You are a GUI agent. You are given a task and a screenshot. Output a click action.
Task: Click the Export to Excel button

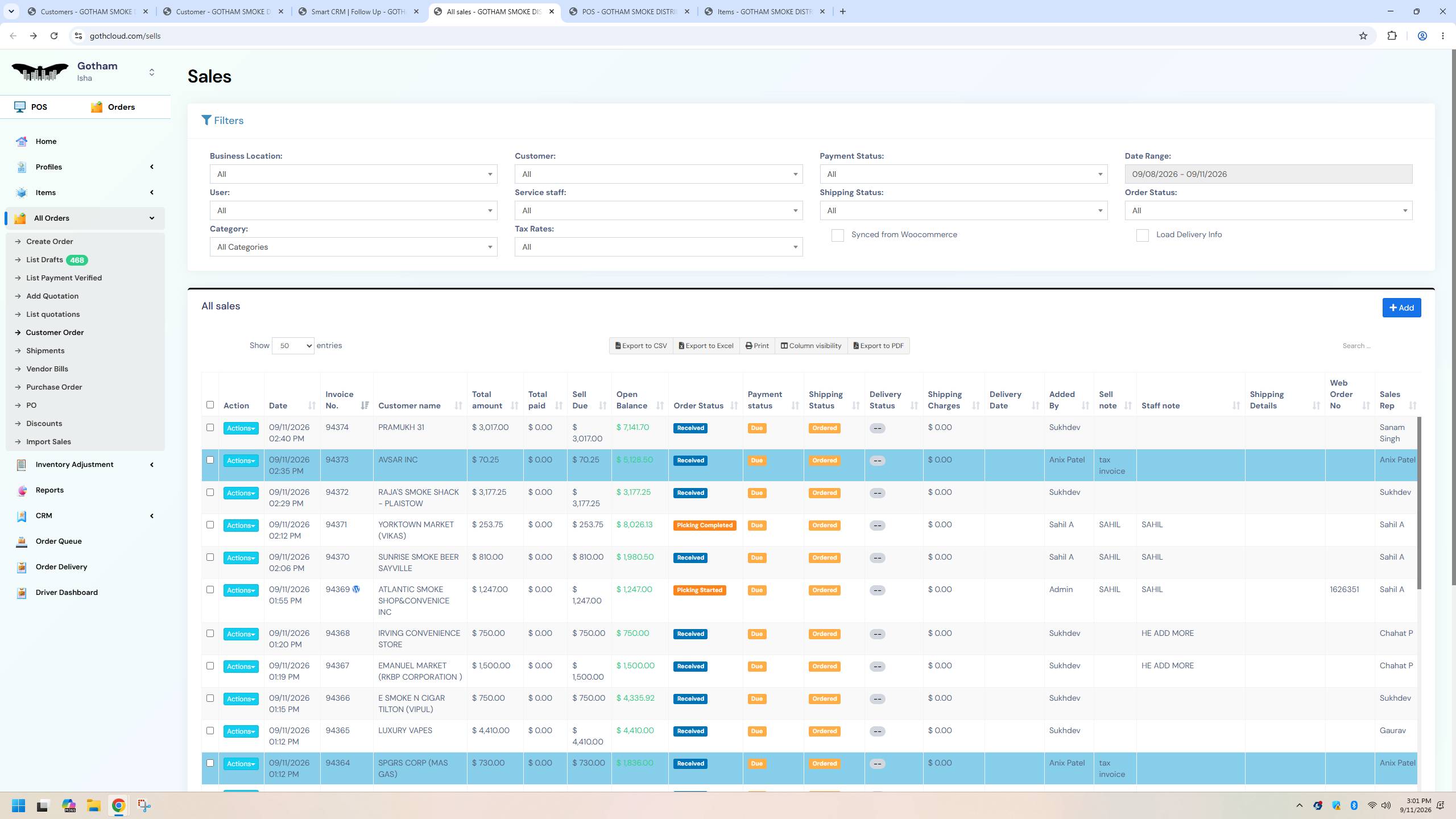[x=706, y=346]
